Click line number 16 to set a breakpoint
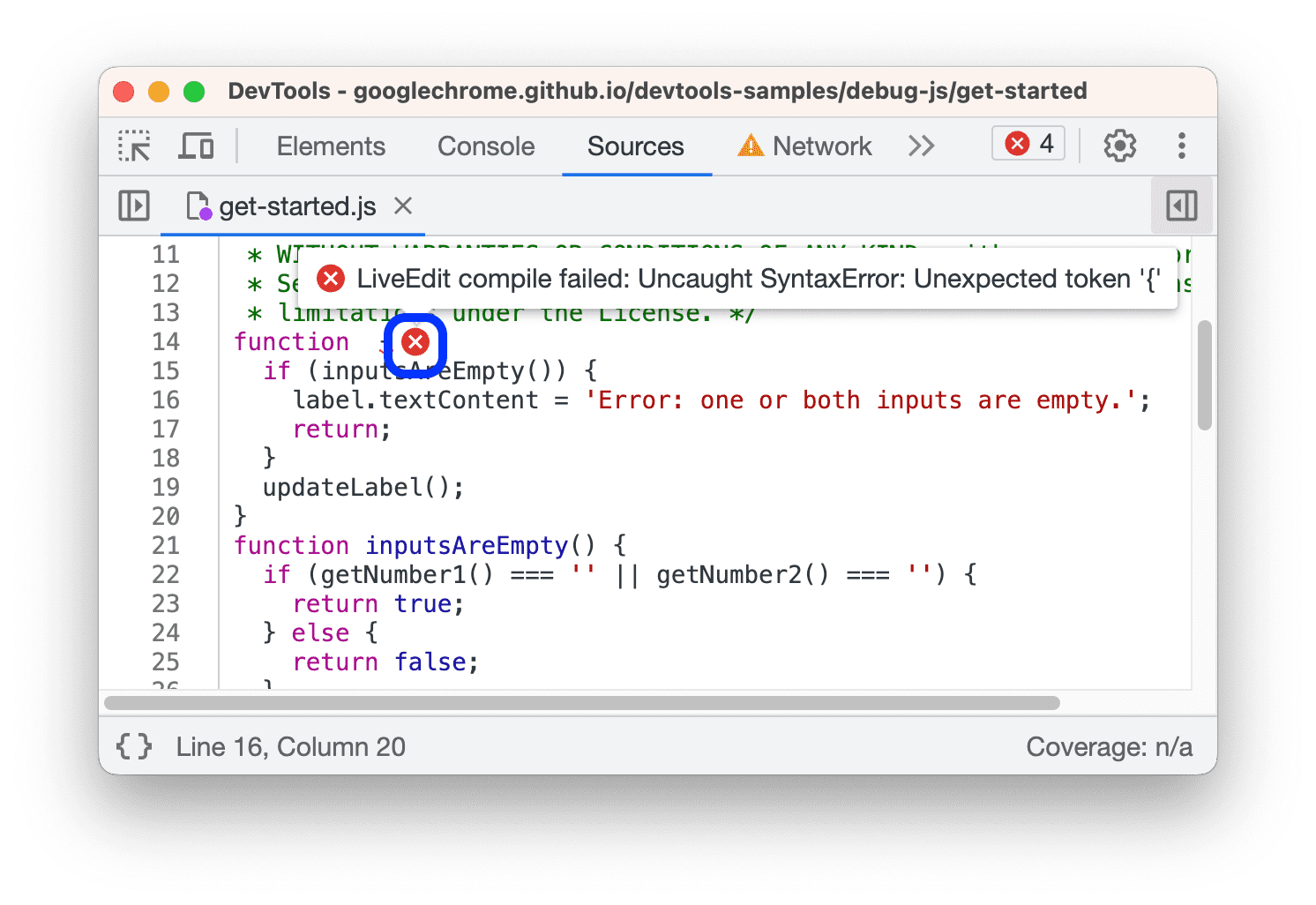 166,400
